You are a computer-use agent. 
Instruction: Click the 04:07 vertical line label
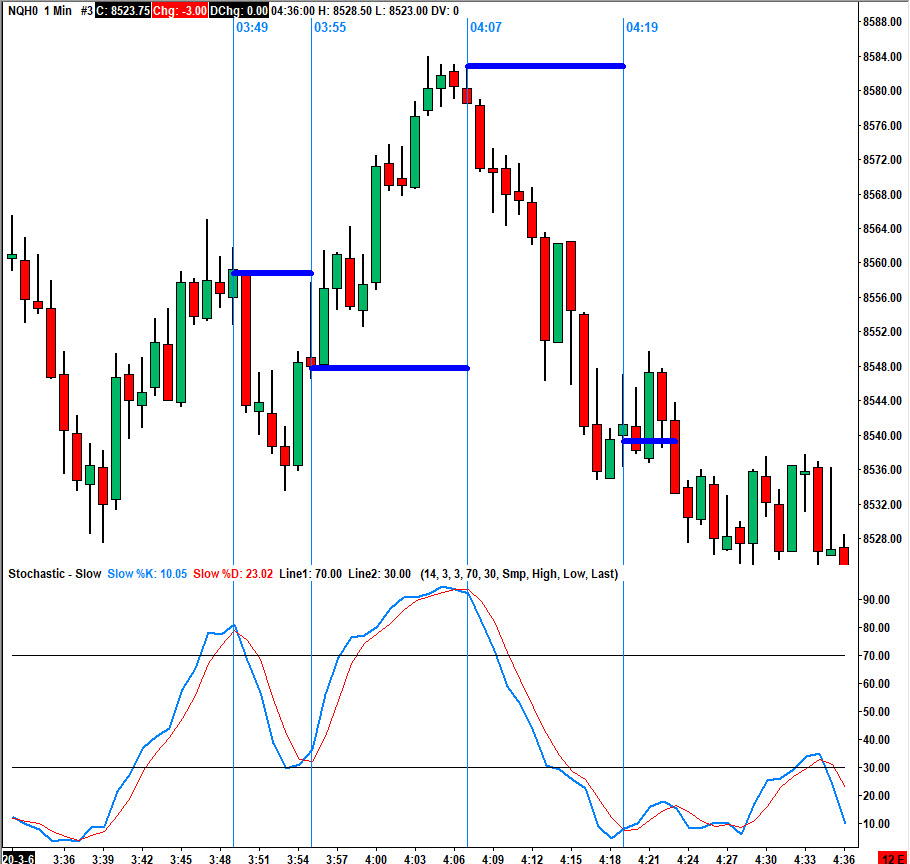[x=486, y=27]
